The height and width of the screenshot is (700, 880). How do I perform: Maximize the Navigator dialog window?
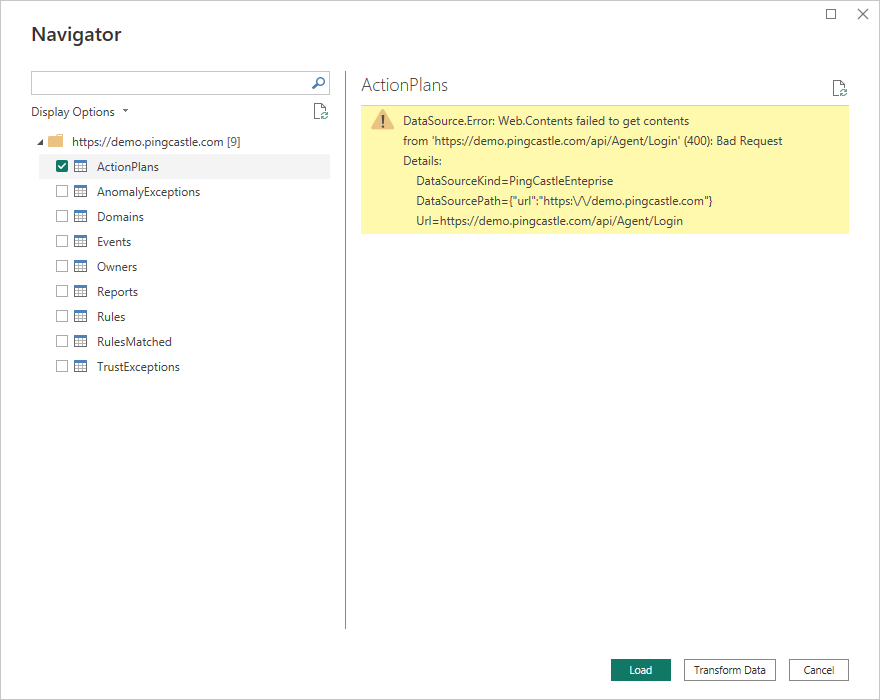point(831,14)
